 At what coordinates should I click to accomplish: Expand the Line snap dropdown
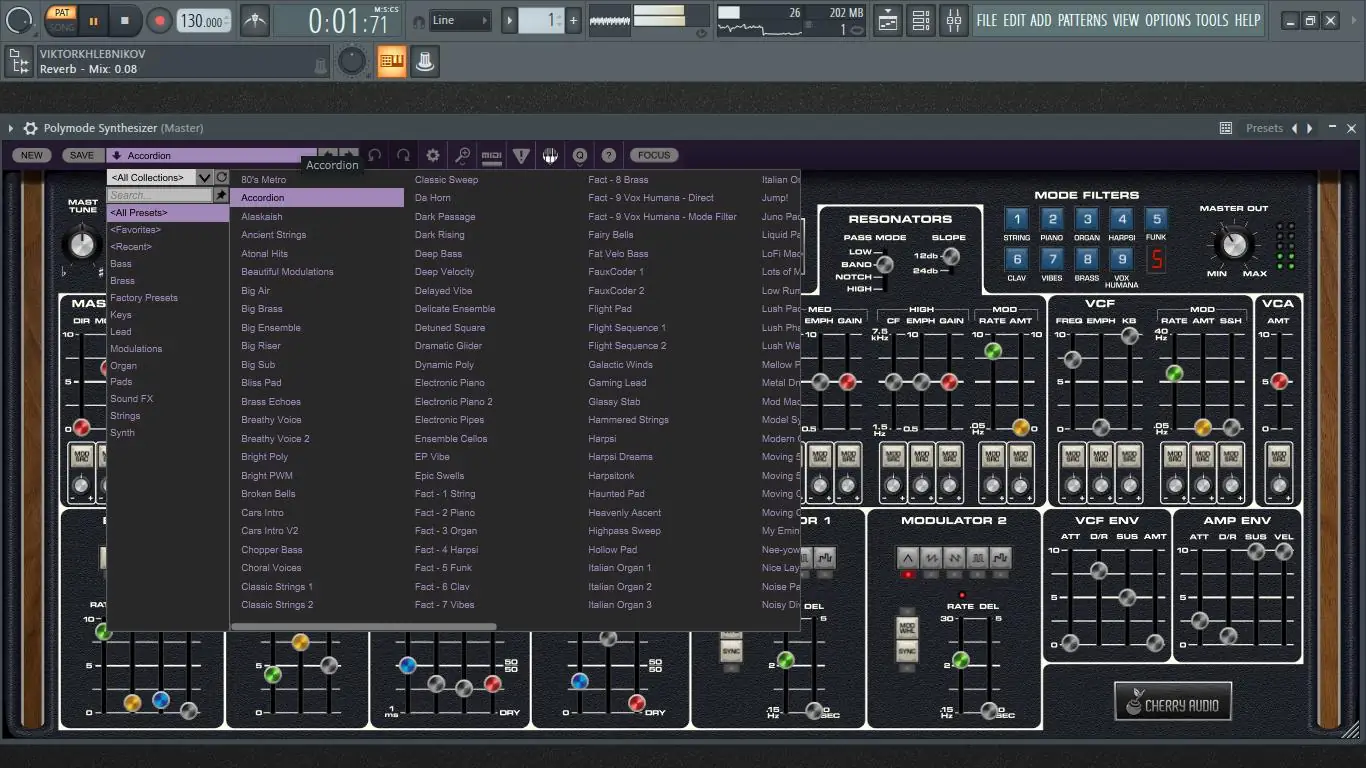pyautogui.click(x=460, y=20)
